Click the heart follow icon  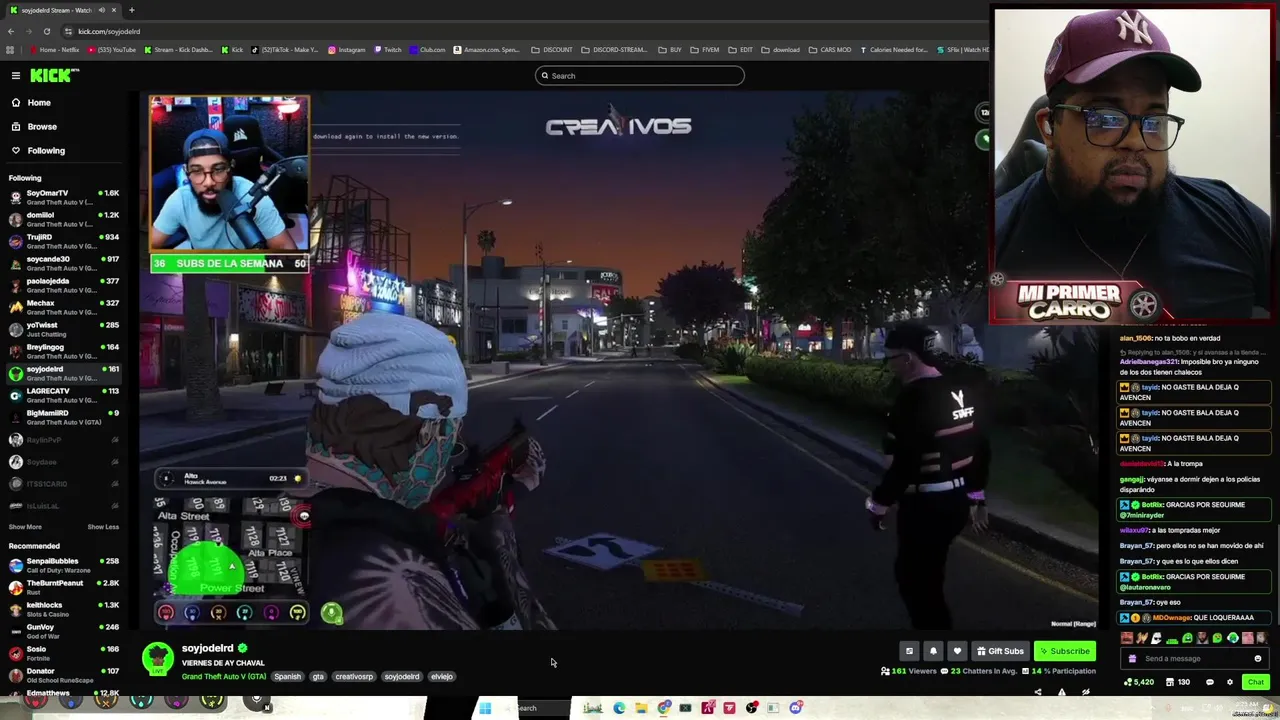(x=957, y=651)
